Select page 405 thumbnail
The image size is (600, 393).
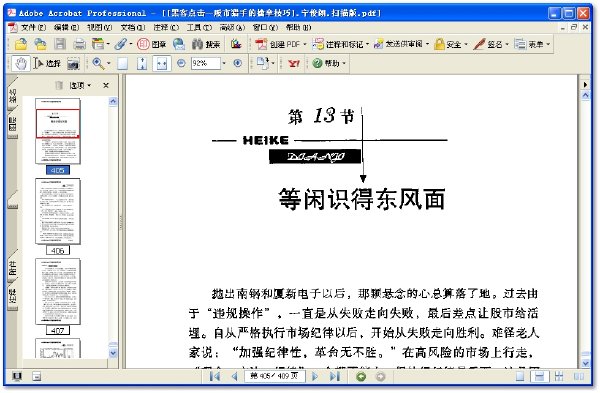(x=58, y=131)
